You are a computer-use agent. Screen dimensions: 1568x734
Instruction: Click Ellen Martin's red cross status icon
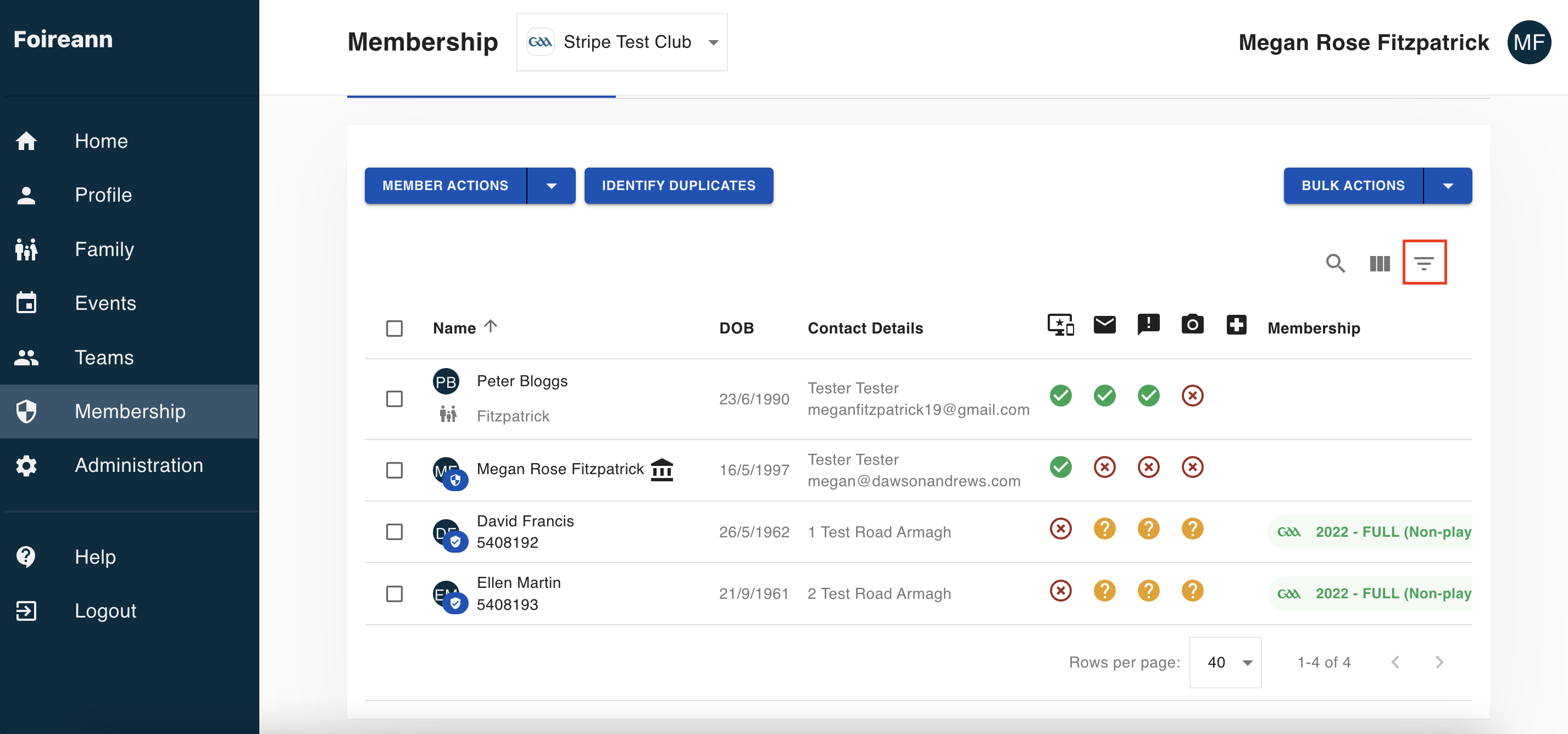(1060, 591)
